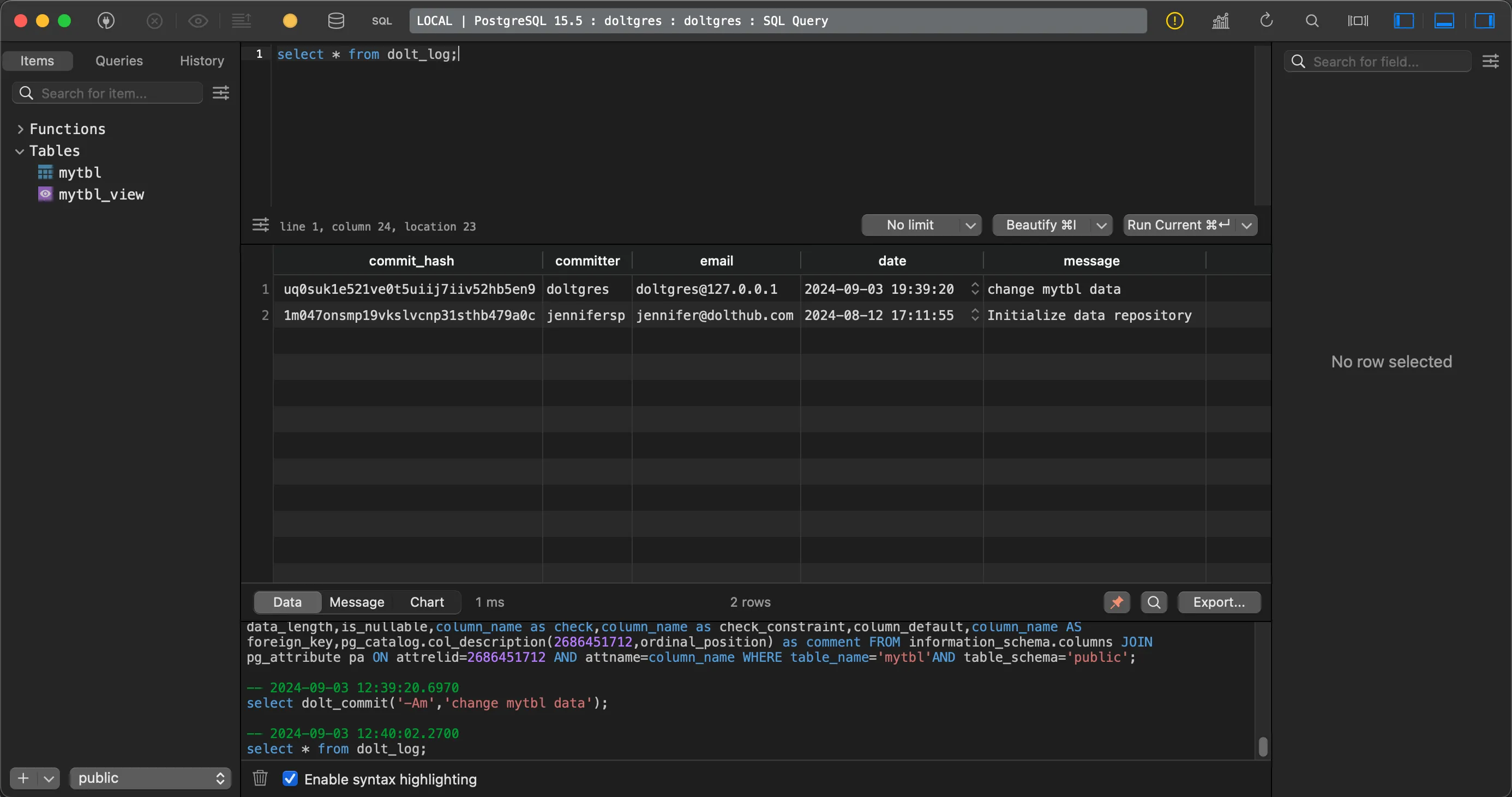The width and height of the screenshot is (1512, 797).
Task: Toggle the left sidebar panel
Action: [1403, 21]
